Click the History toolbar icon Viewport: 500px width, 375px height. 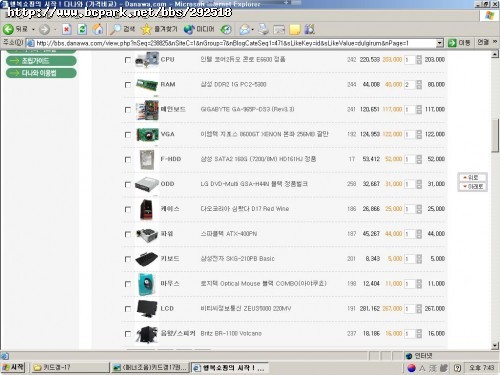tap(226, 30)
